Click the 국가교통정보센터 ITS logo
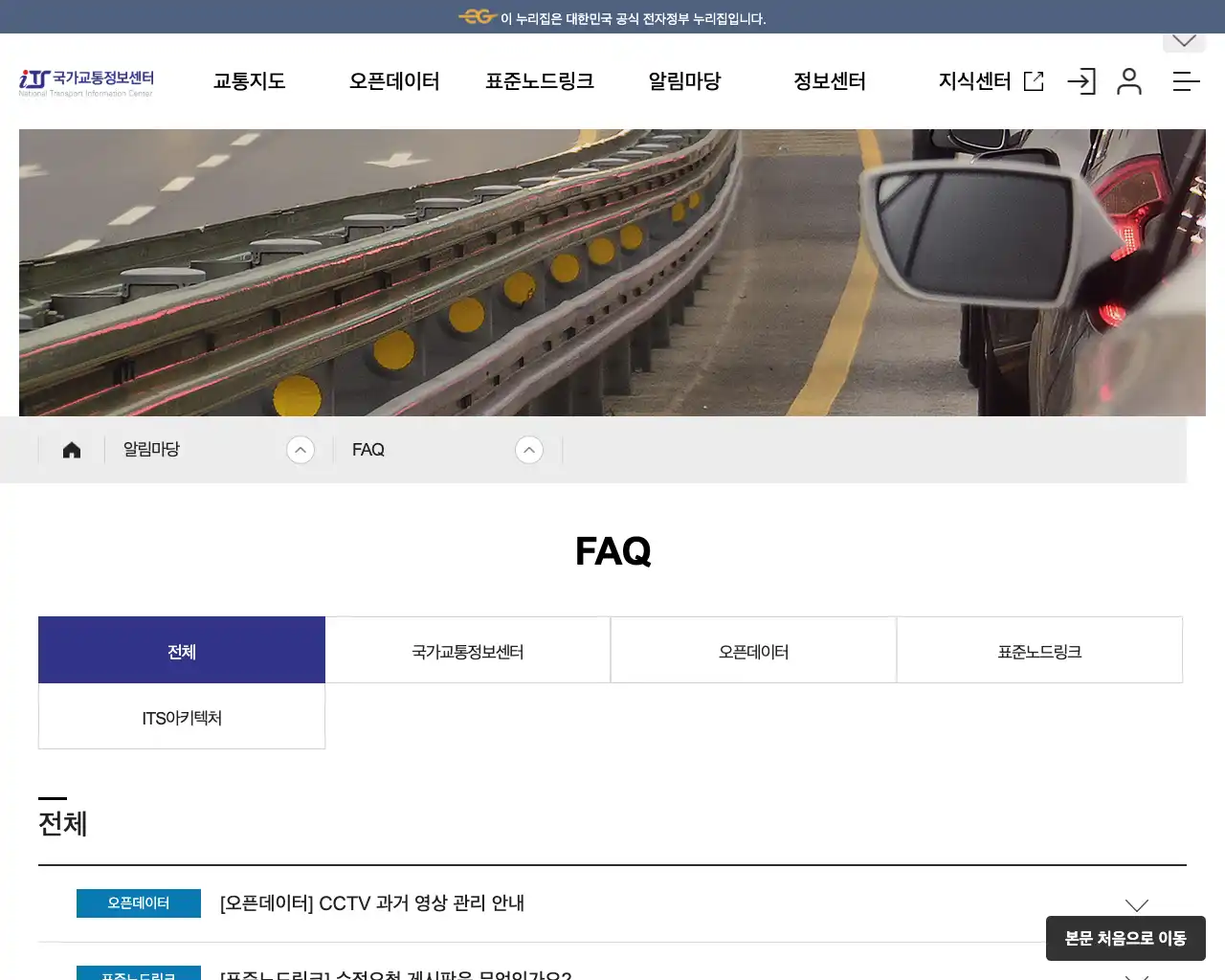 pyautogui.click(x=85, y=81)
